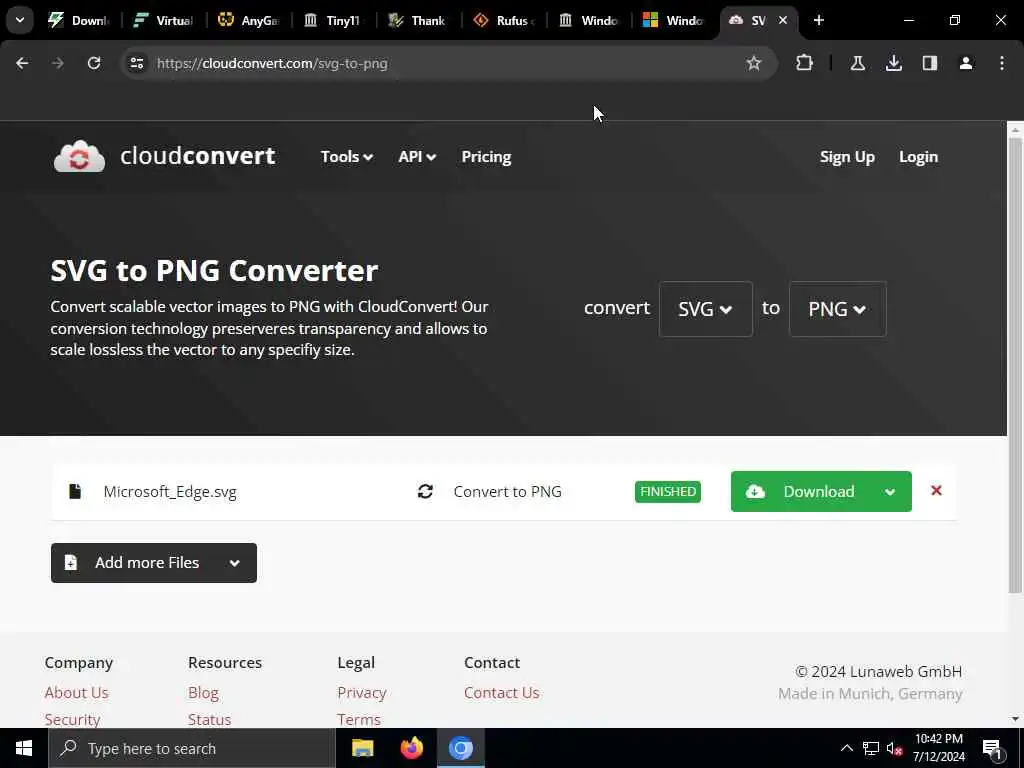Open site information icon in address bar
The image size is (1024, 768).
click(137, 63)
